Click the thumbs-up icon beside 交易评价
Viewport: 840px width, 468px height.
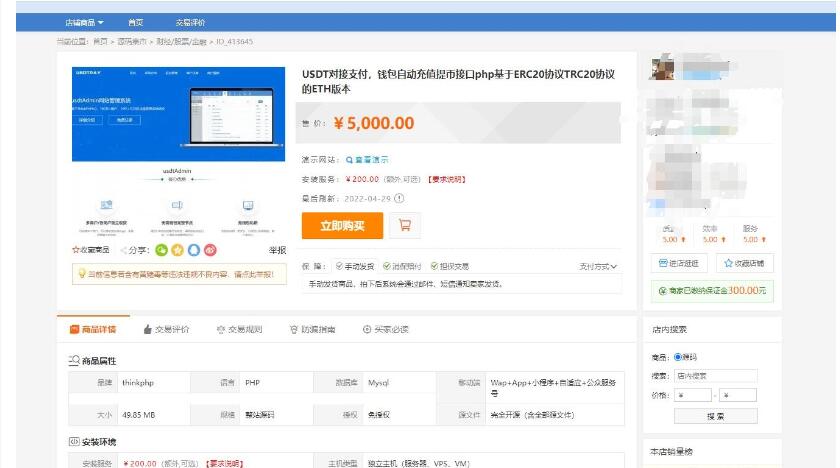[x=147, y=329]
